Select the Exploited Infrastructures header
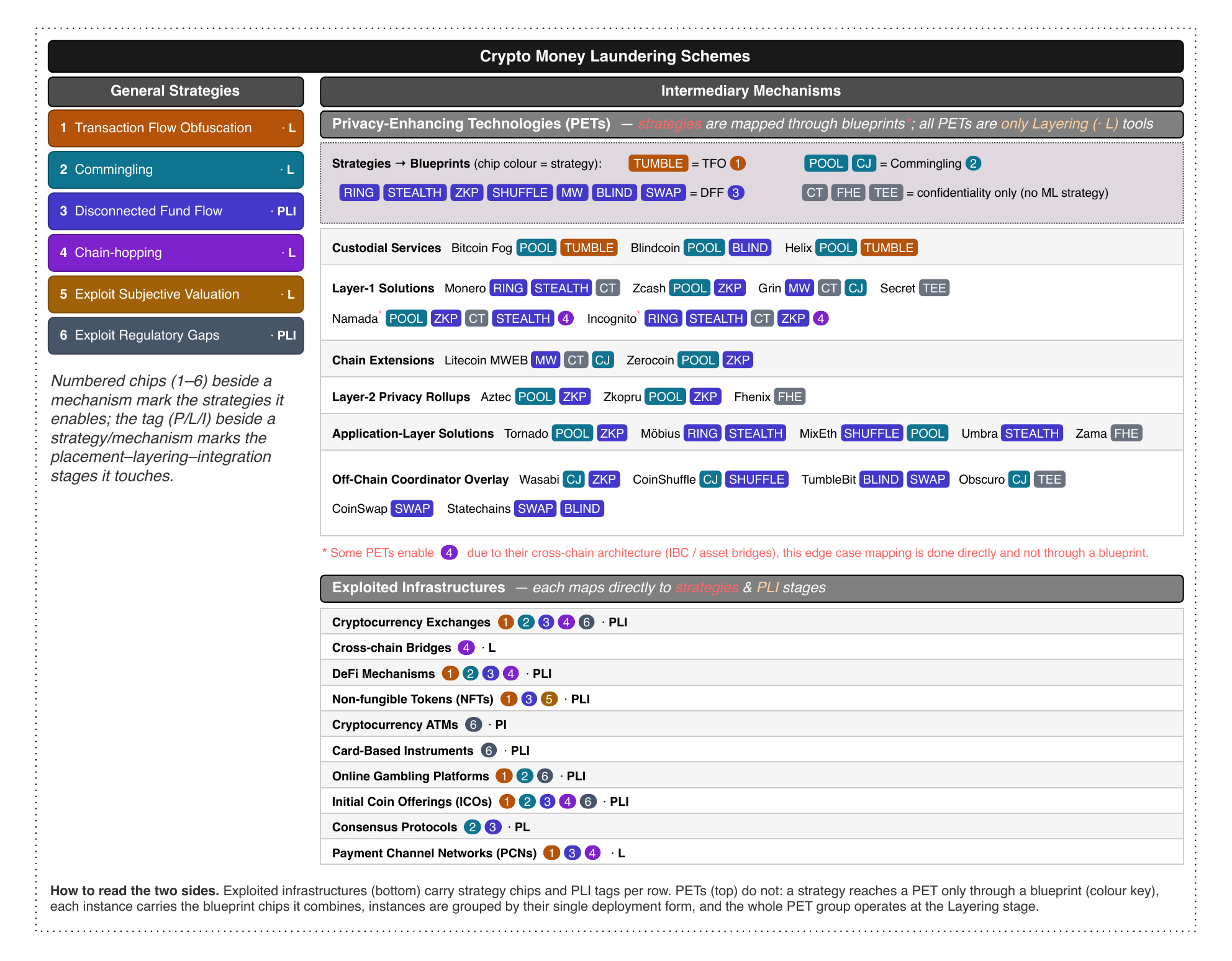This screenshot has height=961, width=1232. (751, 588)
